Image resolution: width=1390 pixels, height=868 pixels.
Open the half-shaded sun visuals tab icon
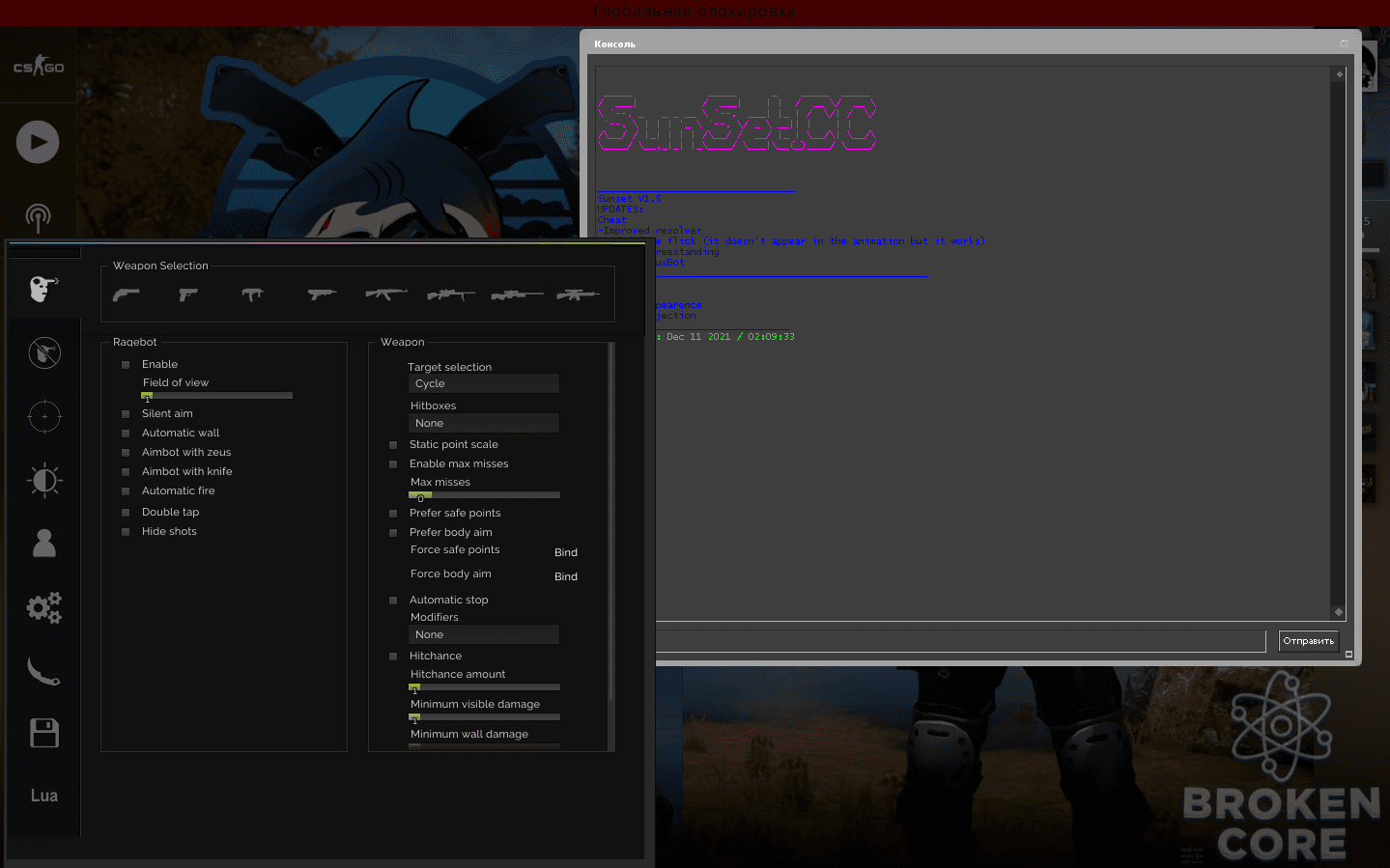pos(44,480)
